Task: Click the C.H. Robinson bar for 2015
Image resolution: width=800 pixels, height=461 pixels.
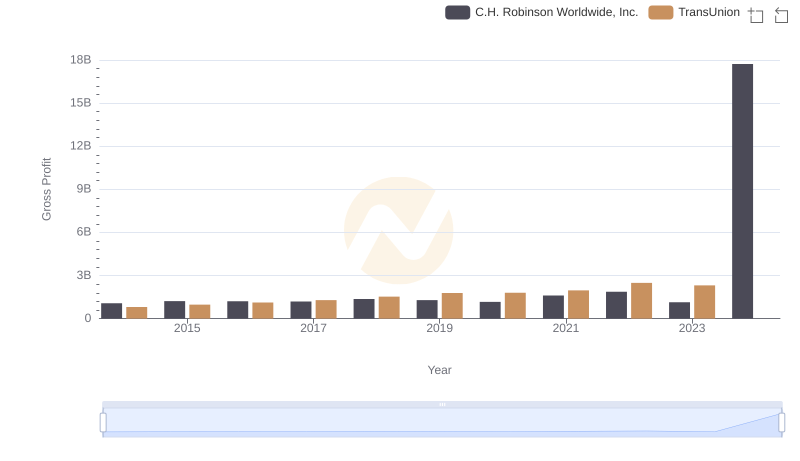Action: click(x=174, y=310)
